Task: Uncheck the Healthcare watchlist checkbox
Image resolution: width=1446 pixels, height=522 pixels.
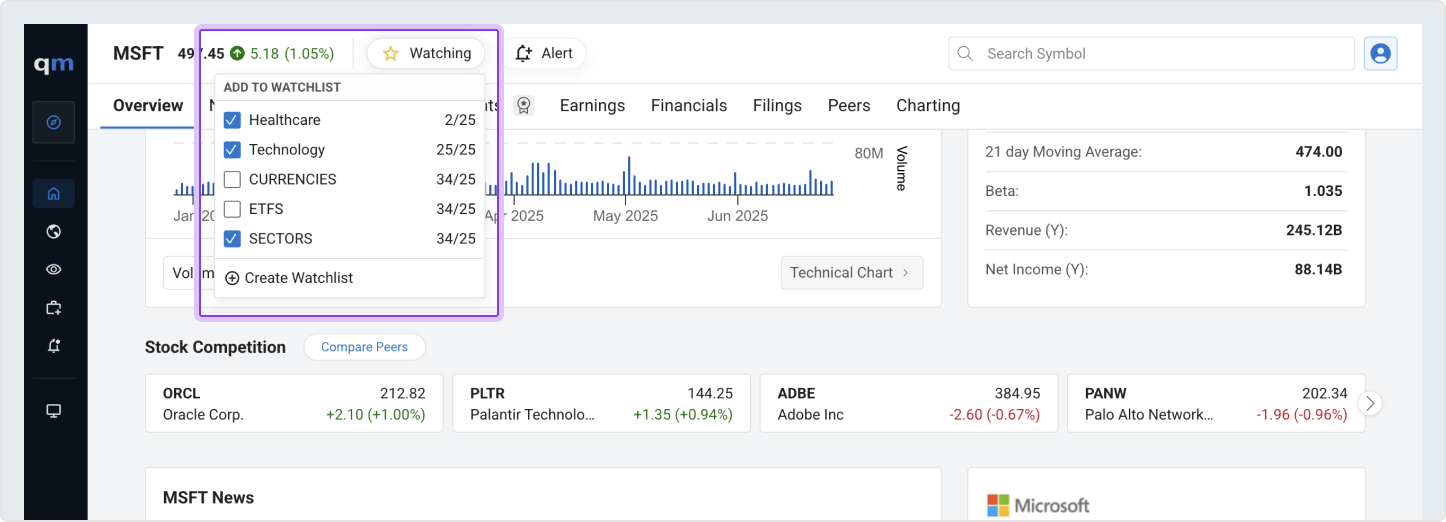Action: [x=232, y=120]
